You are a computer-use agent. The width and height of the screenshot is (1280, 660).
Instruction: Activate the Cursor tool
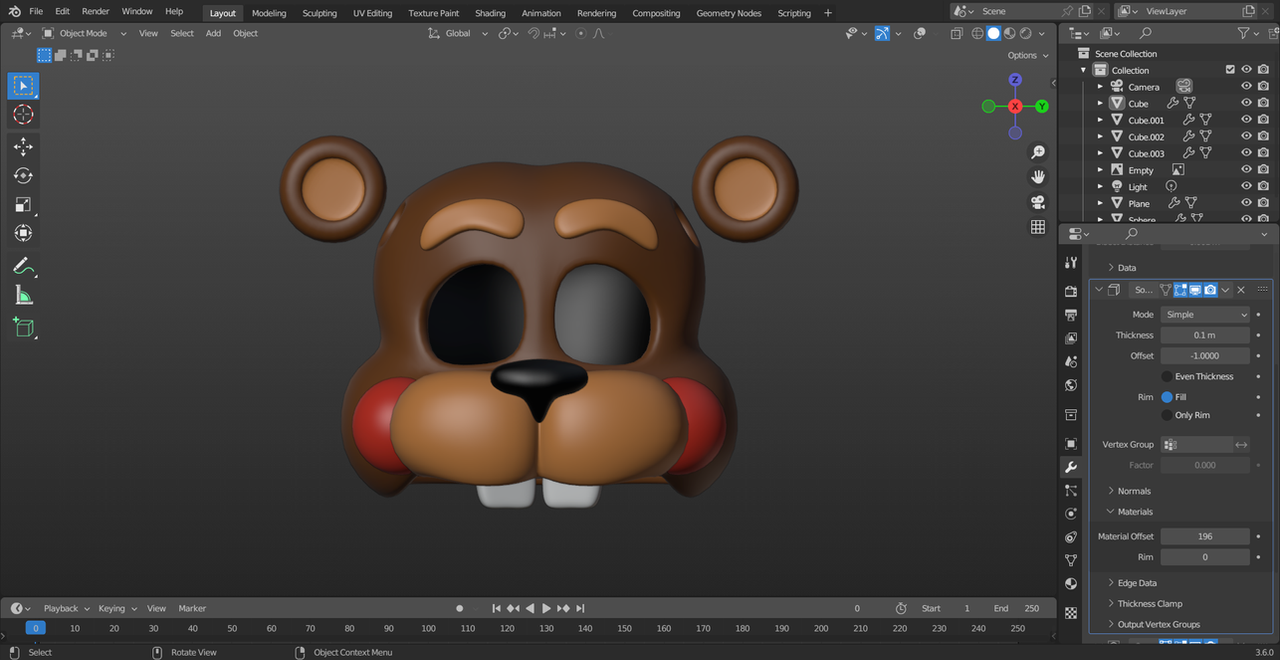tap(23, 115)
